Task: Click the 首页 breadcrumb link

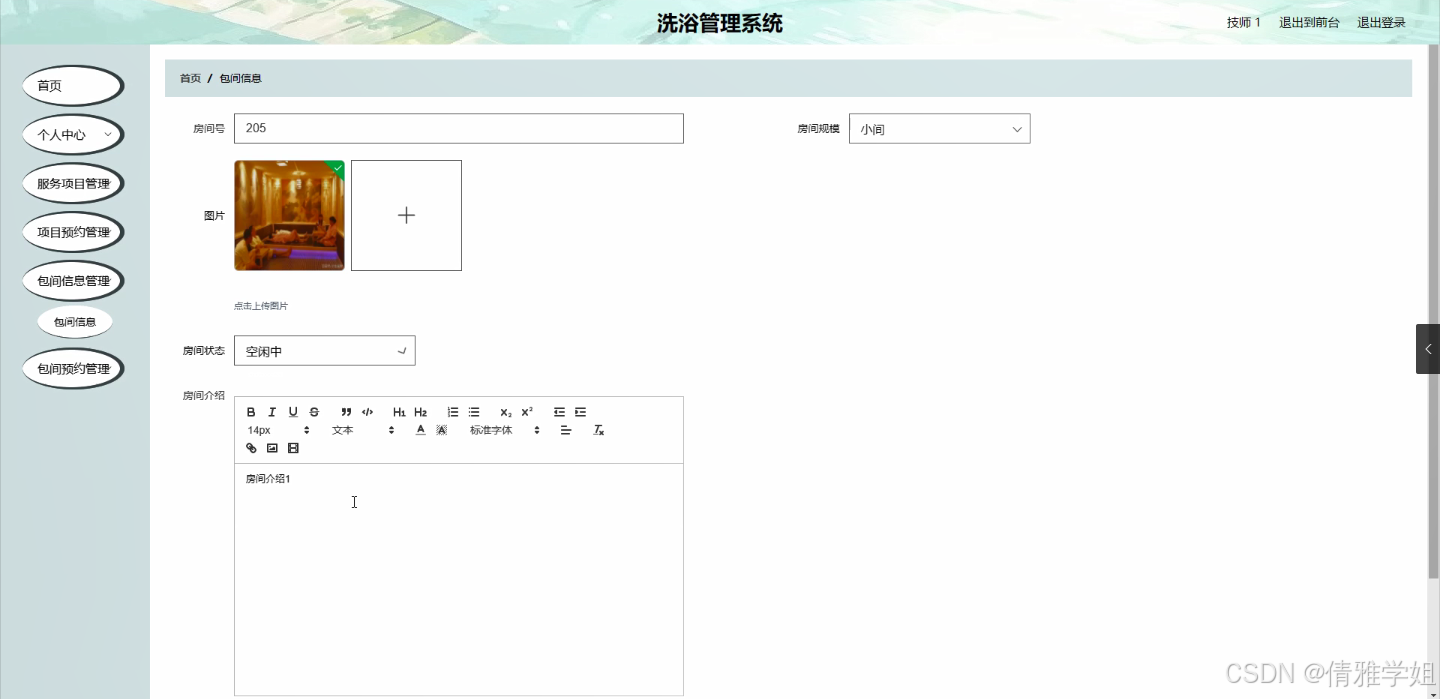Action: click(190, 78)
